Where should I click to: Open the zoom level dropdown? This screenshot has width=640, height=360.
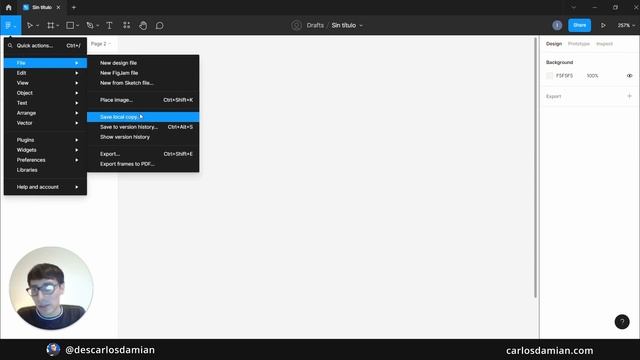(x=626, y=25)
